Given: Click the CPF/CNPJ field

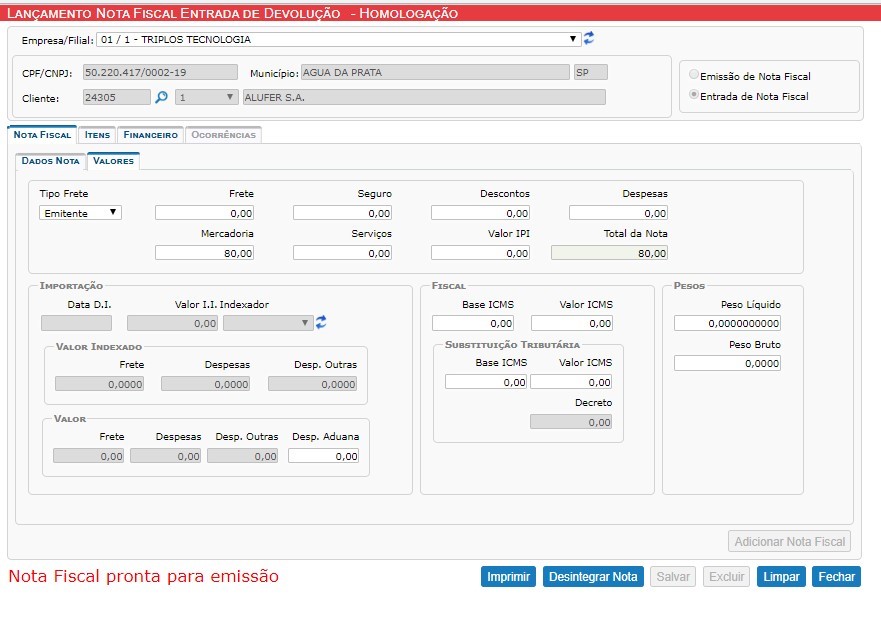Looking at the screenshot, I should pyautogui.click(x=161, y=72).
